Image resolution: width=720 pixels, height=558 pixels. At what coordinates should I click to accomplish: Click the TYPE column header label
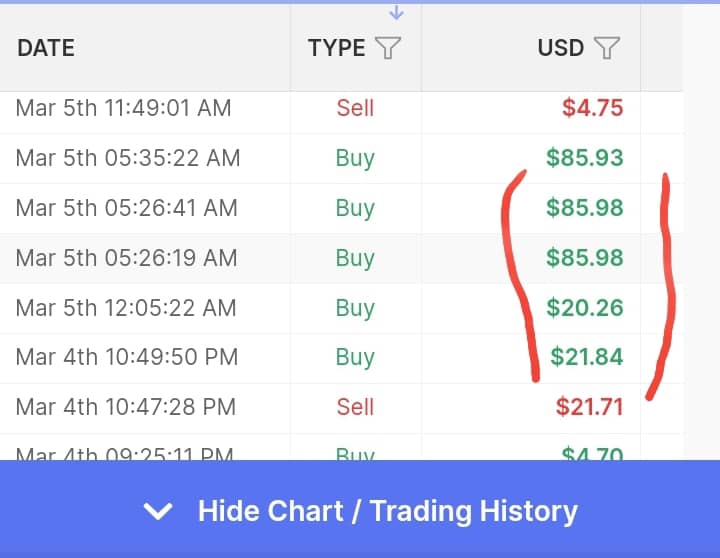[337, 48]
